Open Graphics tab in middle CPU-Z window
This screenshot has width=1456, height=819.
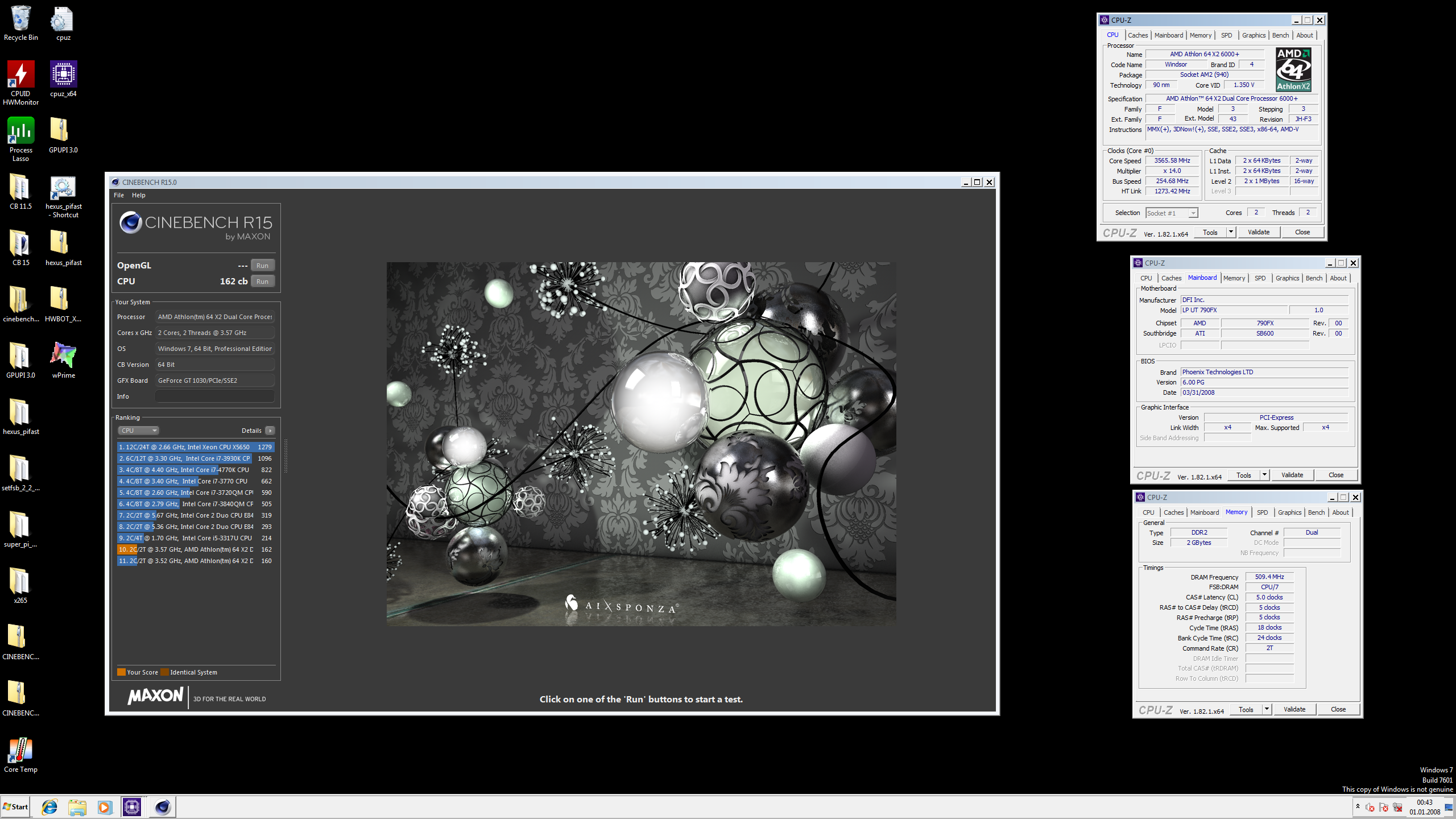[x=1287, y=278]
